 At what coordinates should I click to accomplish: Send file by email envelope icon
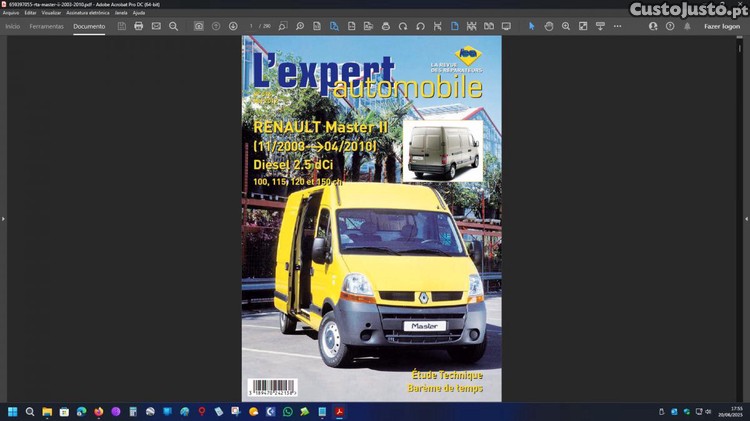pos(156,26)
